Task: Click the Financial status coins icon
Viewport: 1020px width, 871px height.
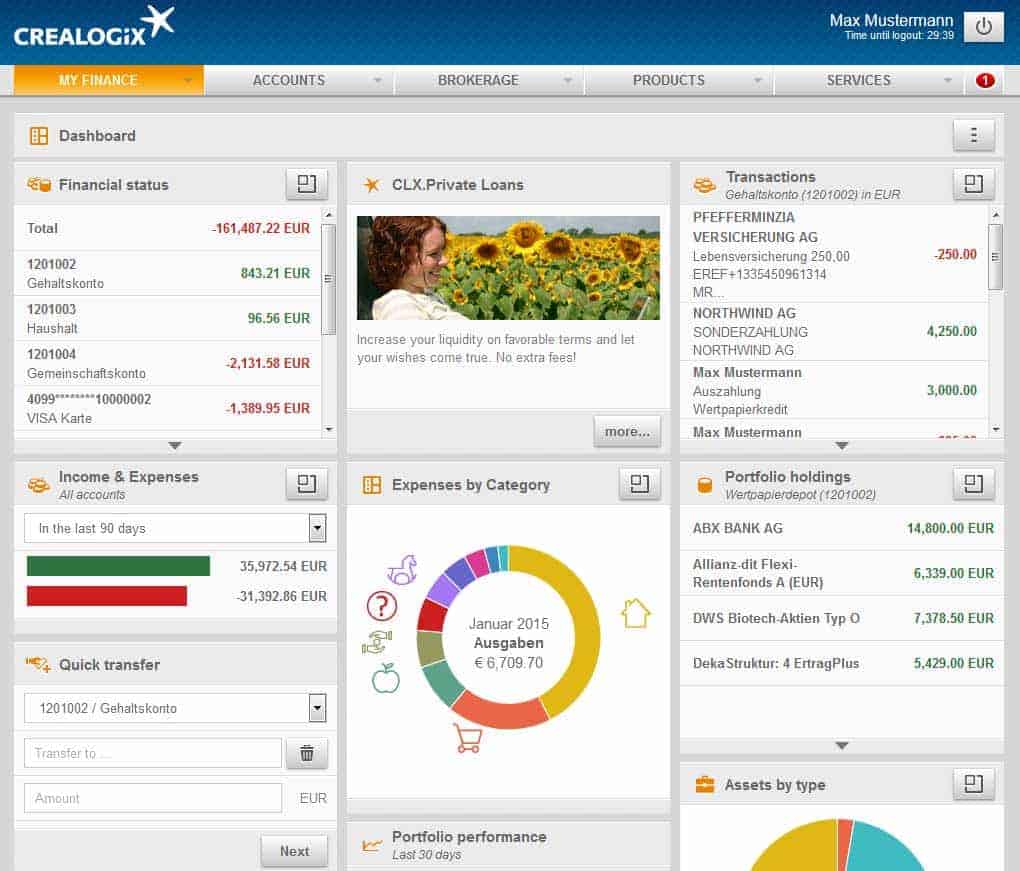Action: click(x=39, y=184)
